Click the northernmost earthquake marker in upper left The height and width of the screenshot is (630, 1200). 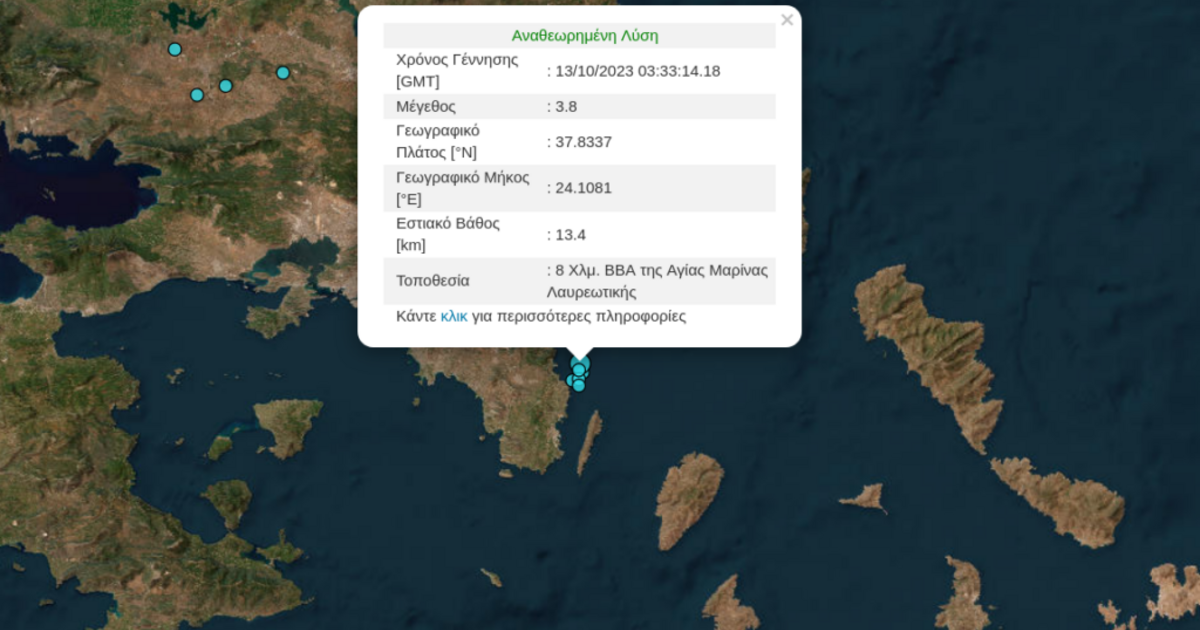pos(175,49)
